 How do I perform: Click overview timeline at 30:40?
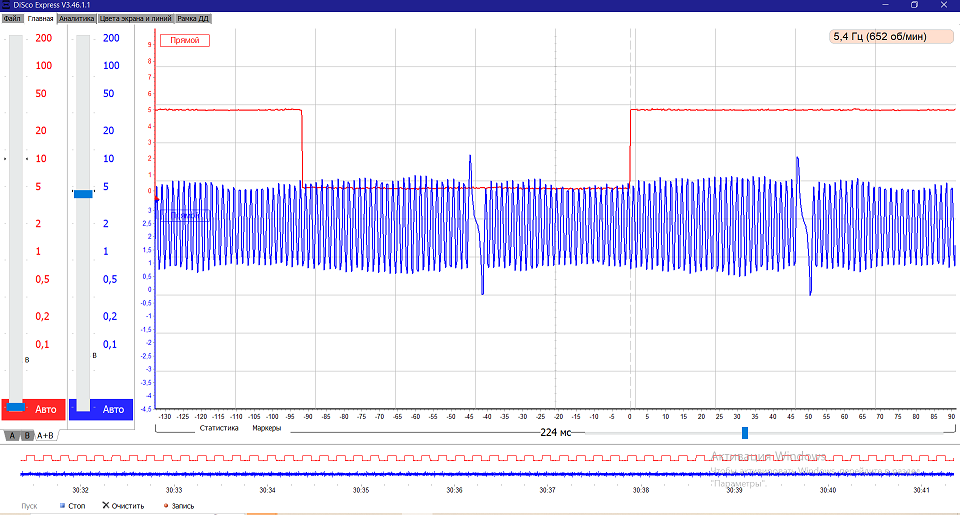click(828, 490)
